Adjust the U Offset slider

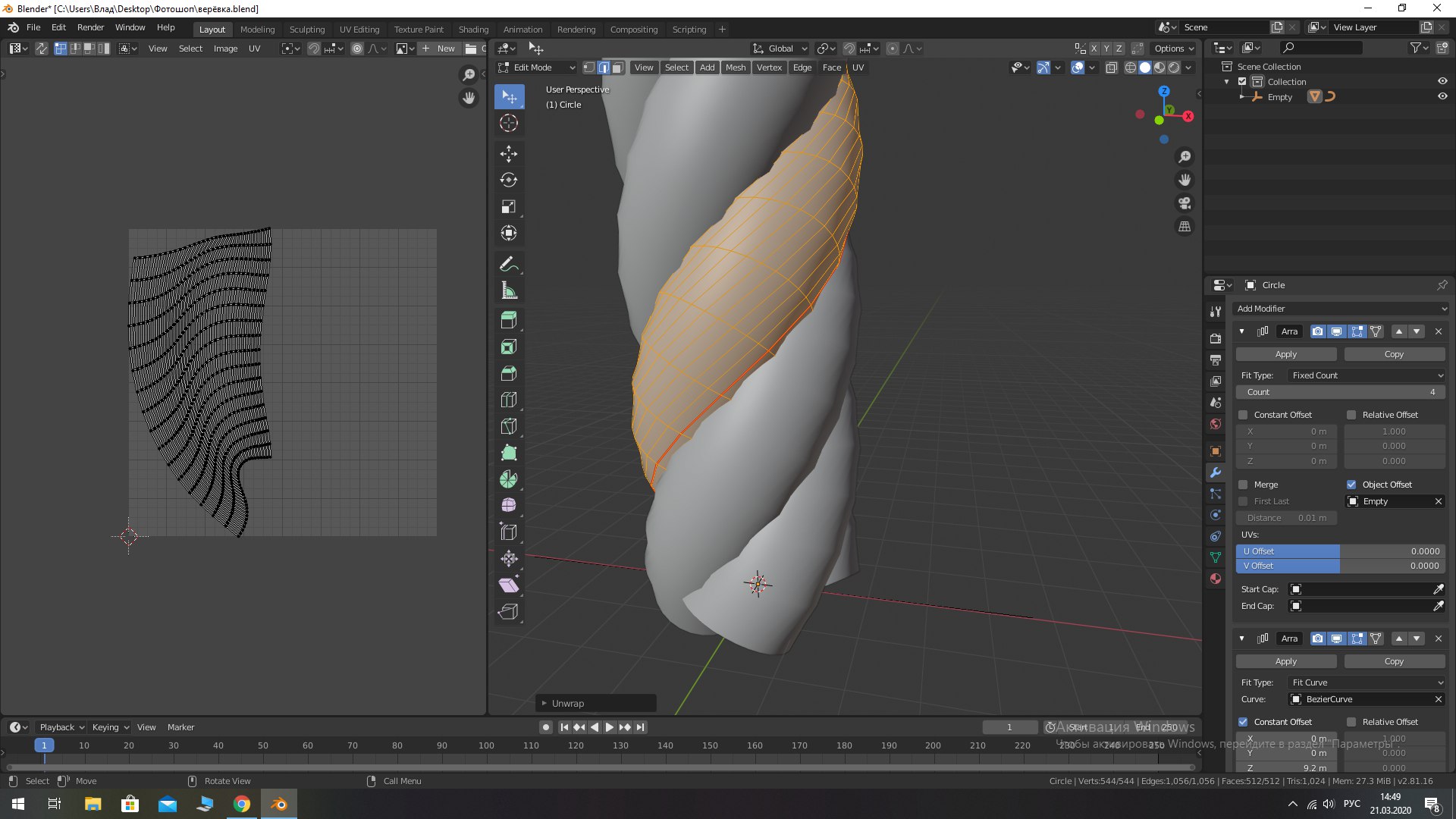pos(1341,551)
